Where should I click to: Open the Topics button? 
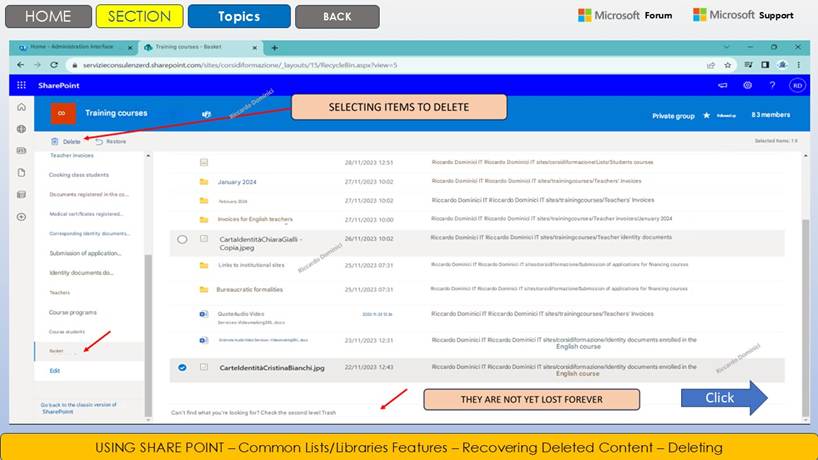(x=239, y=16)
